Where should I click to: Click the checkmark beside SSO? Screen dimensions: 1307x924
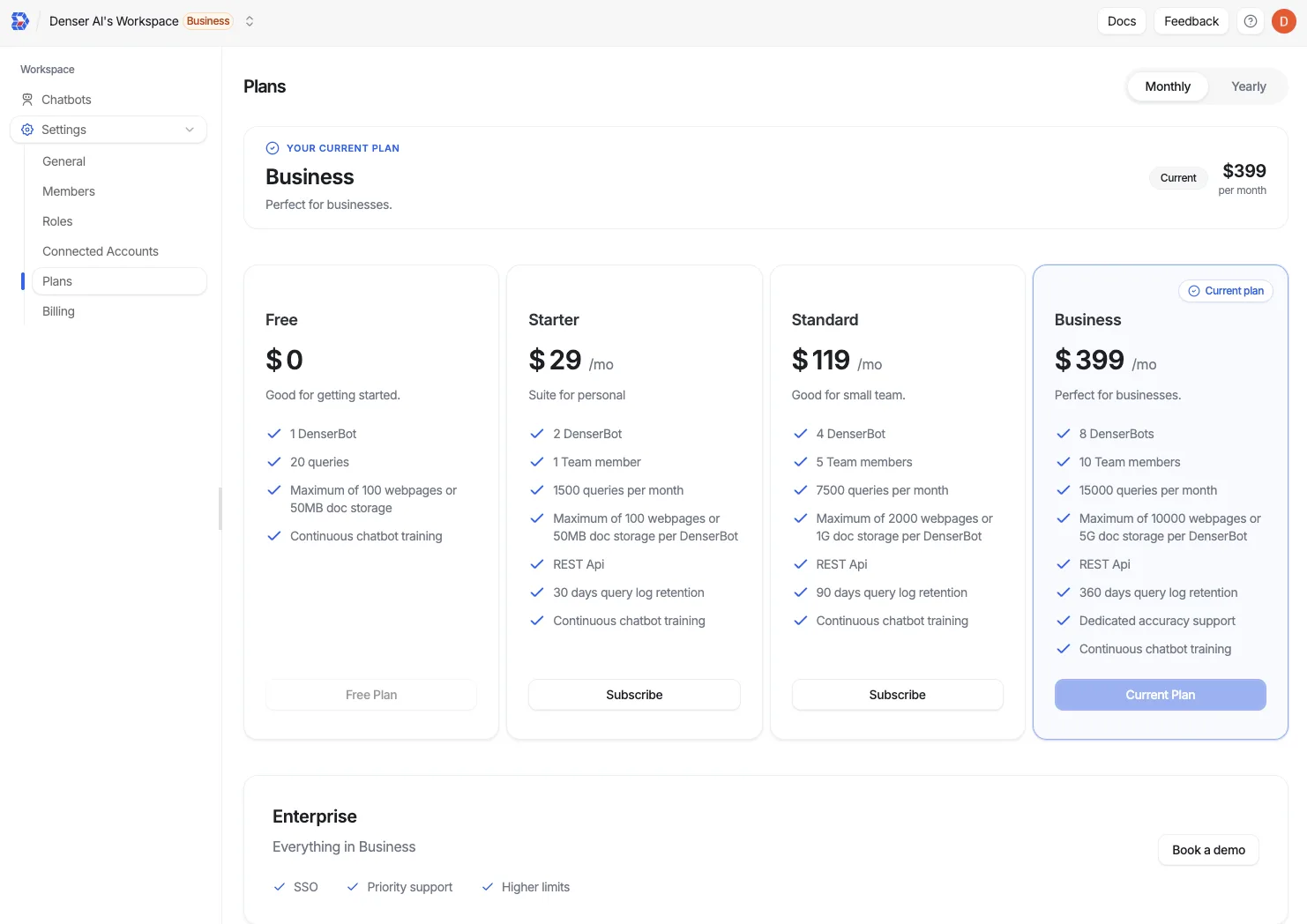point(280,887)
